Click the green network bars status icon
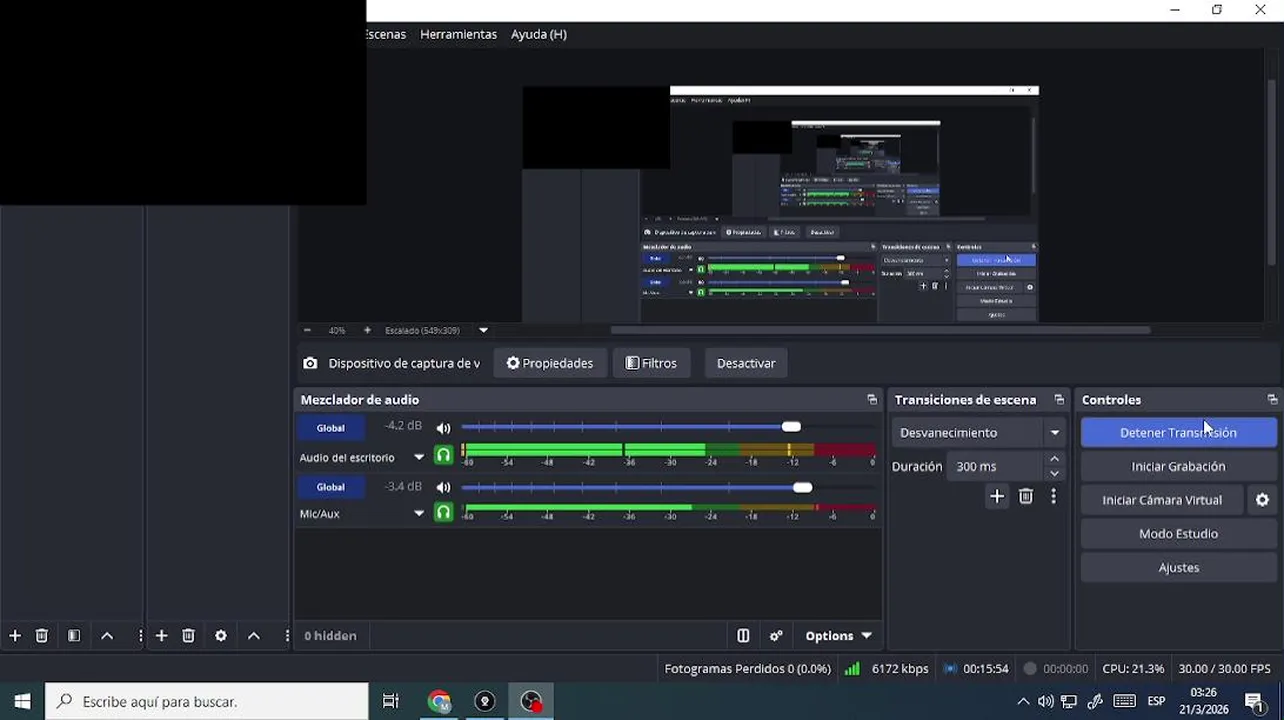Image resolution: width=1284 pixels, height=720 pixels. (852, 669)
